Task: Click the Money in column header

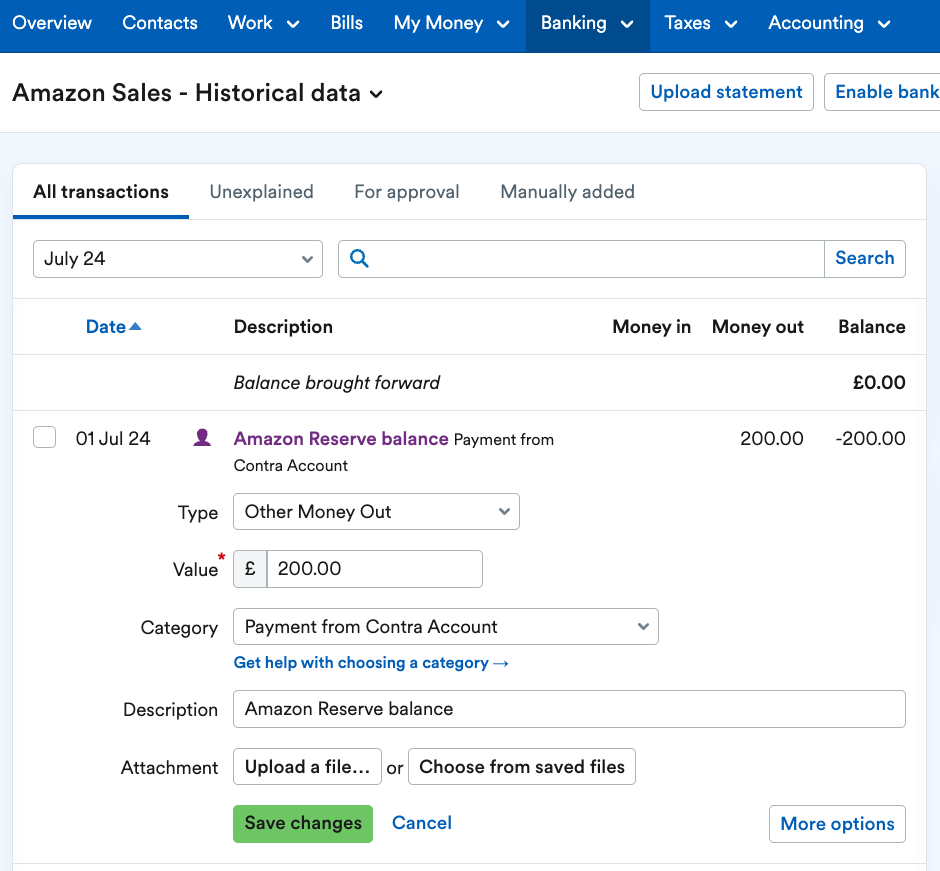Action: point(652,327)
